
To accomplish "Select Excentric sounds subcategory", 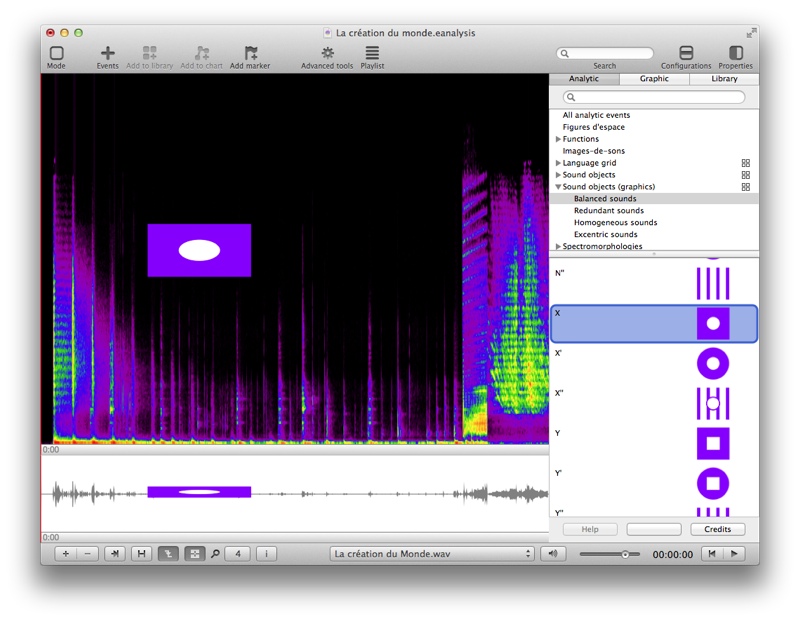I will click(654, 235).
